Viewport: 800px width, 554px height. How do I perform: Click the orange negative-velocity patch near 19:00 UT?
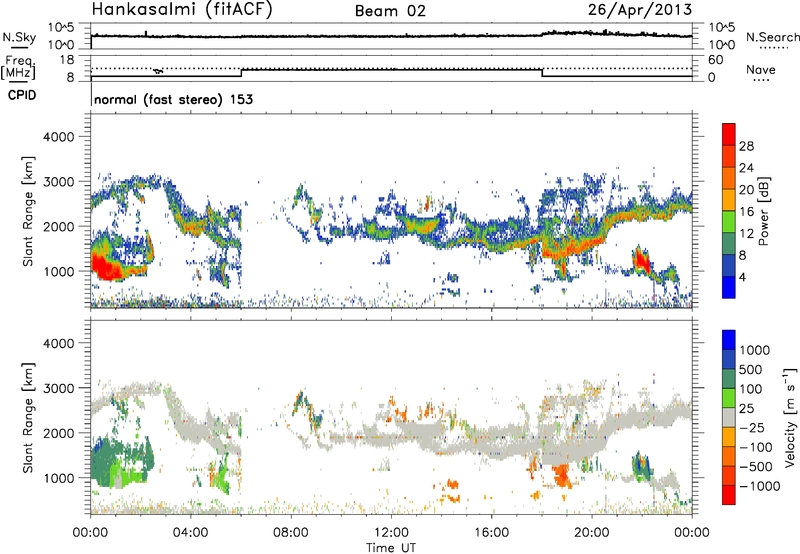562,475
